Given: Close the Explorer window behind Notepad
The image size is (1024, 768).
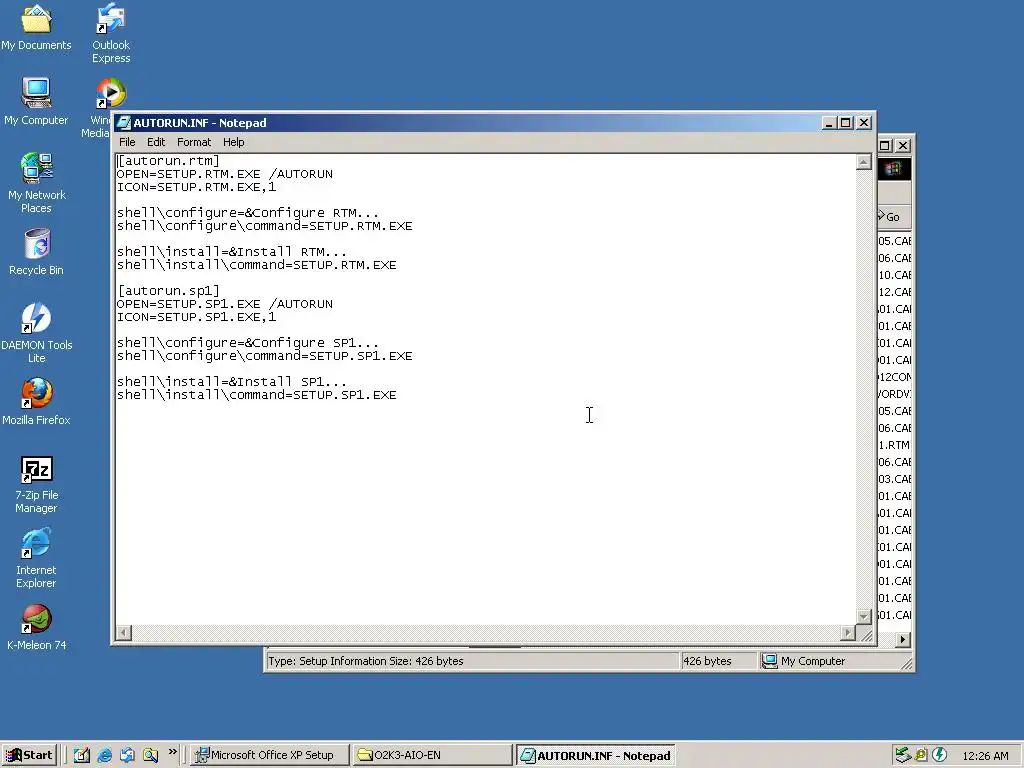Looking at the screenshot, I should click(903, 146).
